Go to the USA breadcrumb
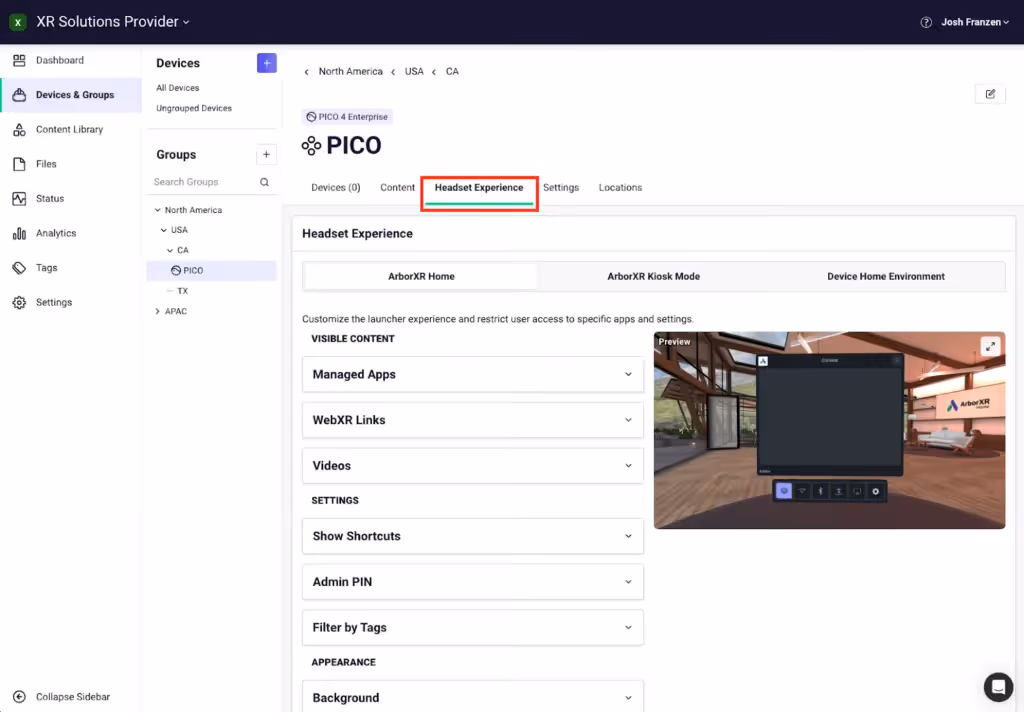This screenshot has height=712, width=1024. click(414, 72)
